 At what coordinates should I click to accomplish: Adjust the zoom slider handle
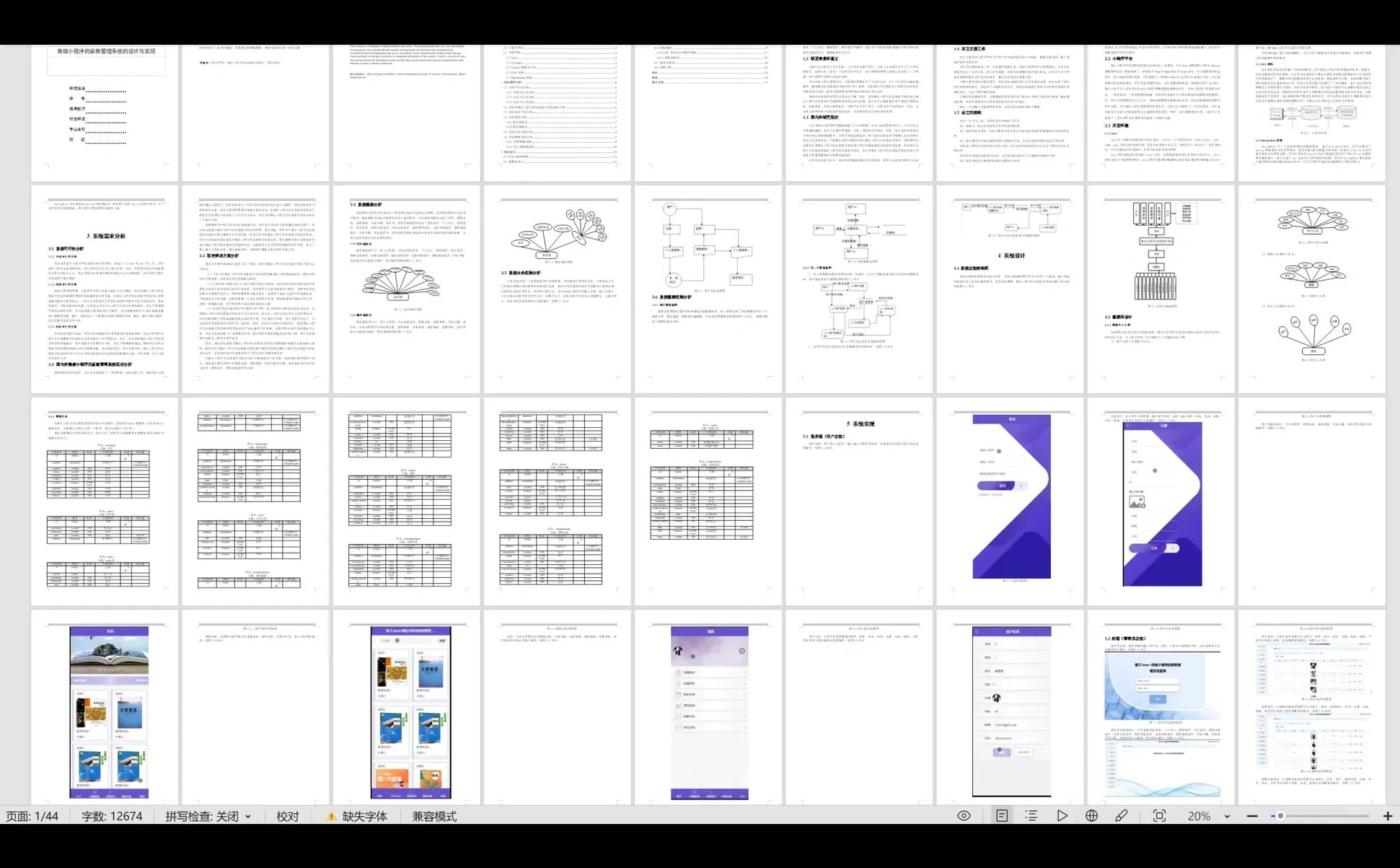(1280, 816)
